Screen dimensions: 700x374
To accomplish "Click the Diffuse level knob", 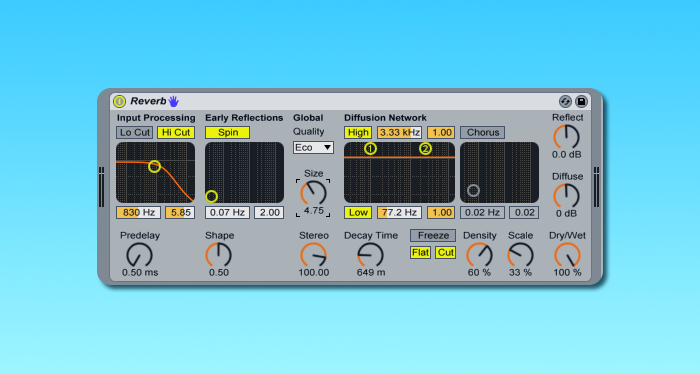I will click(x=567, y=196).
